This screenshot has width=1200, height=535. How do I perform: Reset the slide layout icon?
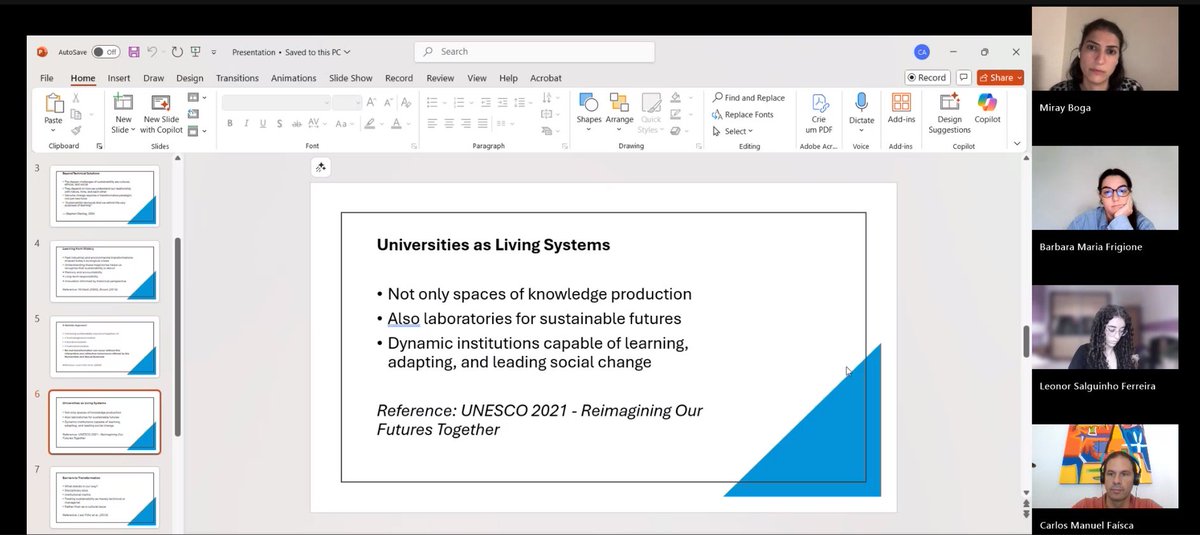[193, 114]
